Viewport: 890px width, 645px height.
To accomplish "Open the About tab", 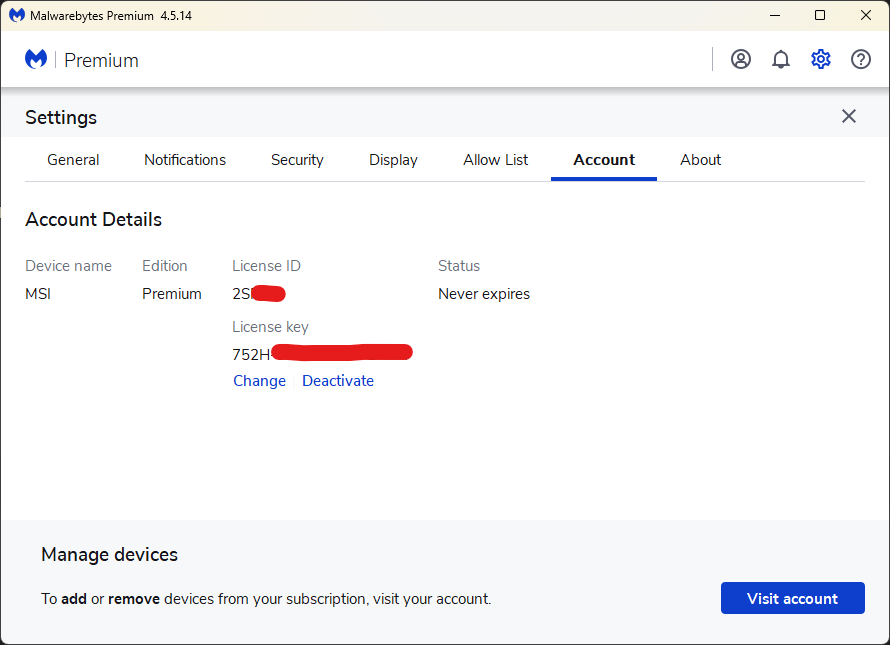I will [x=700, y=160].
